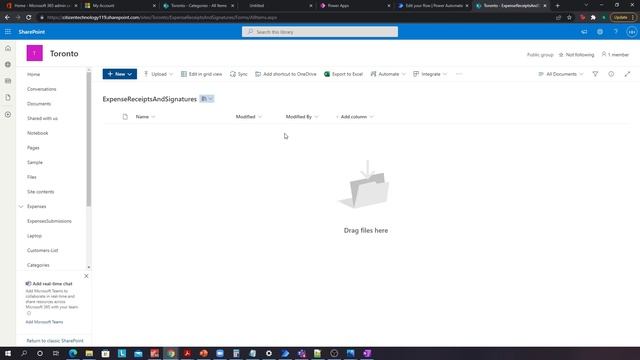This screenshot has width=640, height=360.
Task: Open the New dropdown button
Action: coord(120,74)
